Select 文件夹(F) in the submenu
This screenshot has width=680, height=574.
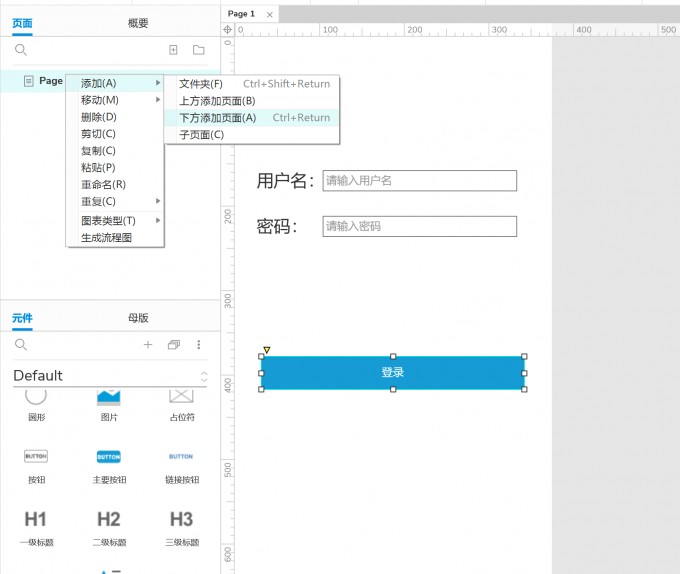[x=252, y=84]
